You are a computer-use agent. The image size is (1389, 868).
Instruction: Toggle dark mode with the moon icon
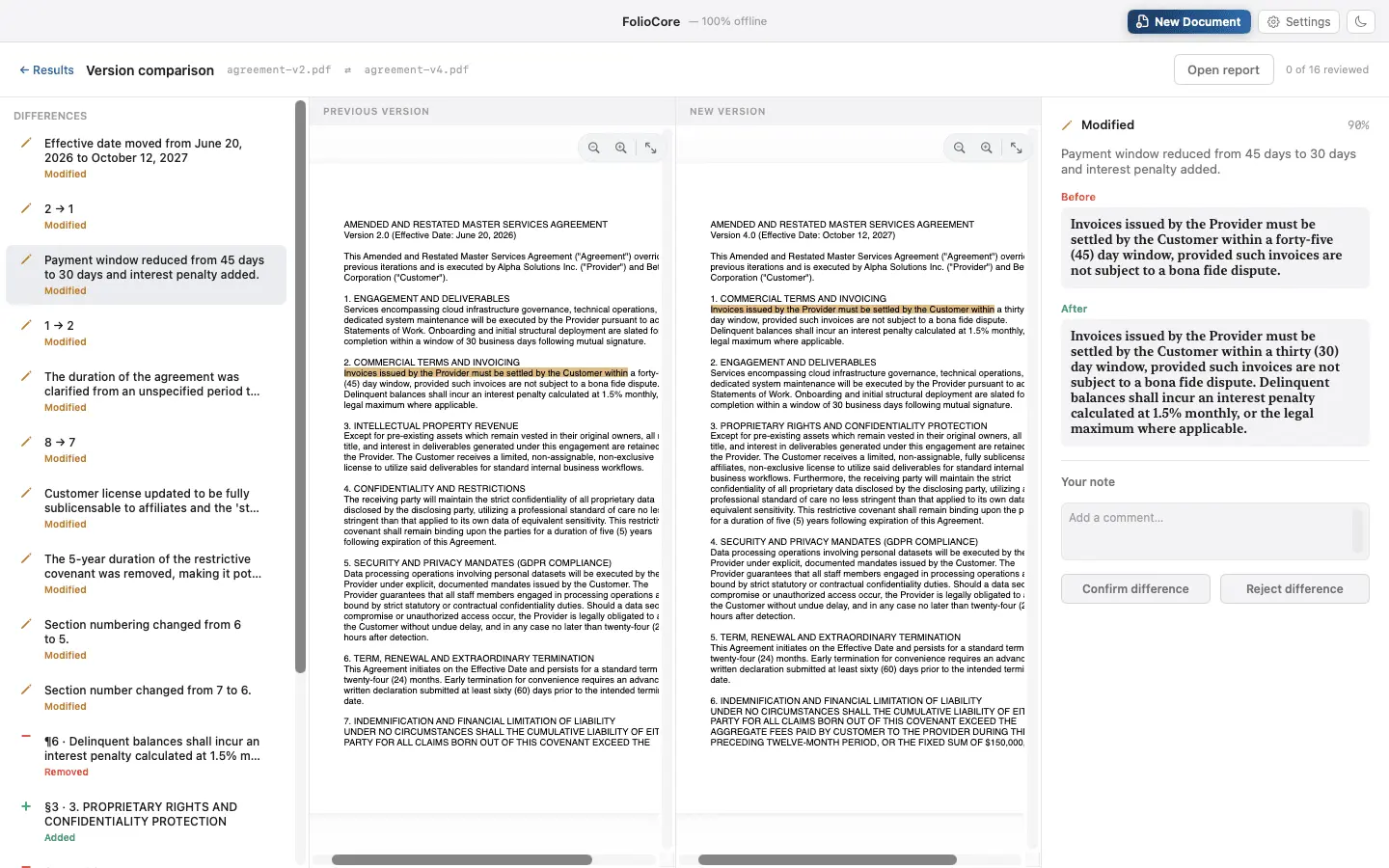[1361, 21]
